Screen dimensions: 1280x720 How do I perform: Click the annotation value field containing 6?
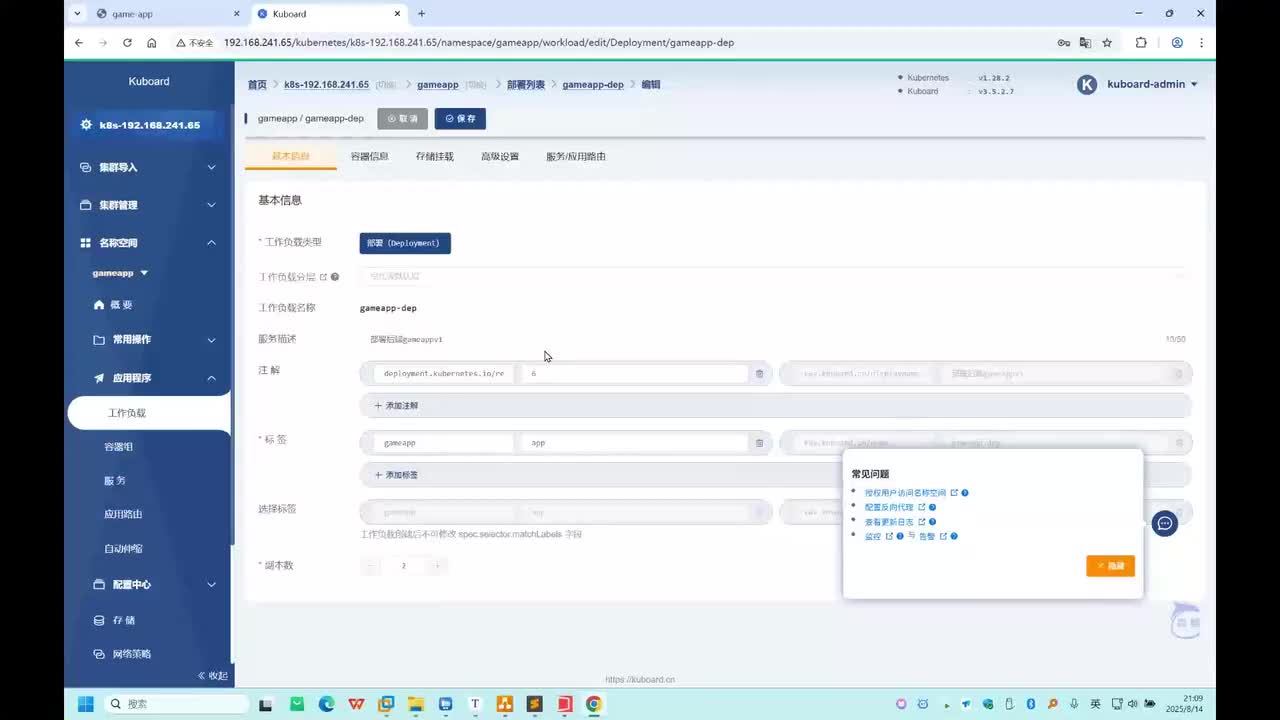coord(635,373)
